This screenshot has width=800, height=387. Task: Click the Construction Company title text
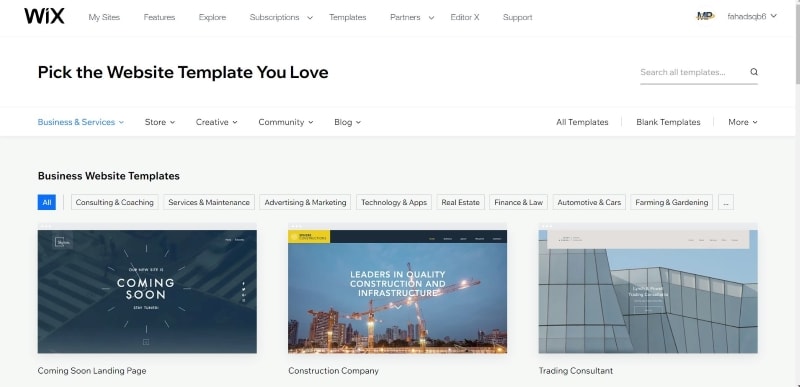[x=333, y=371]
